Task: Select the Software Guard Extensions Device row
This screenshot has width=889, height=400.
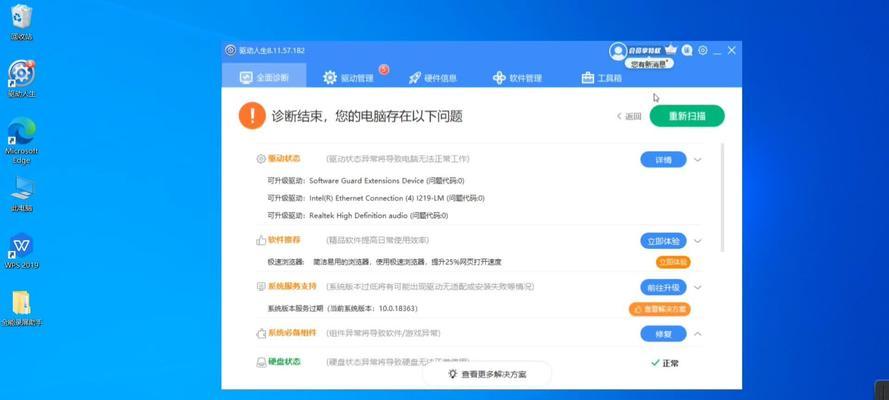Action: pos(366,181)
